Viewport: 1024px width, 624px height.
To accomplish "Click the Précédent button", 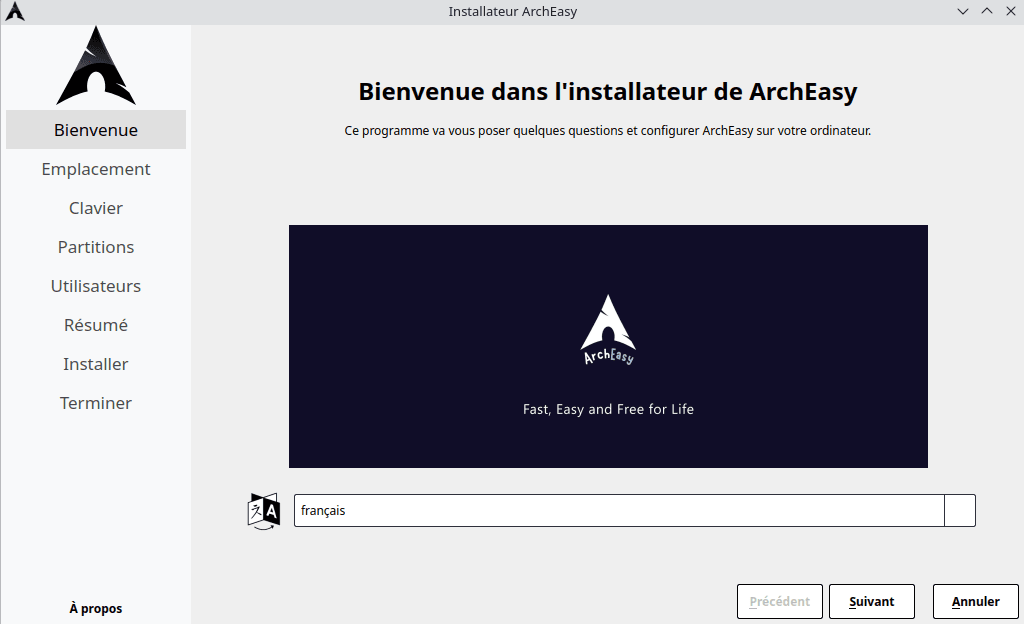I will (x=779, y=602).
